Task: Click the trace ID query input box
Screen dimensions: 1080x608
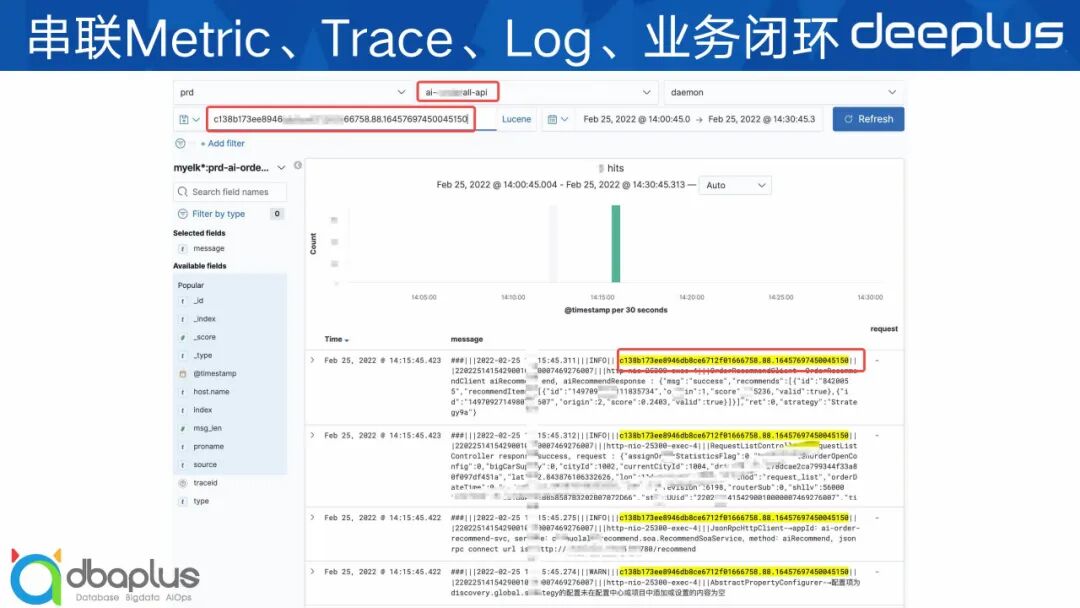Action: (341, 119)
